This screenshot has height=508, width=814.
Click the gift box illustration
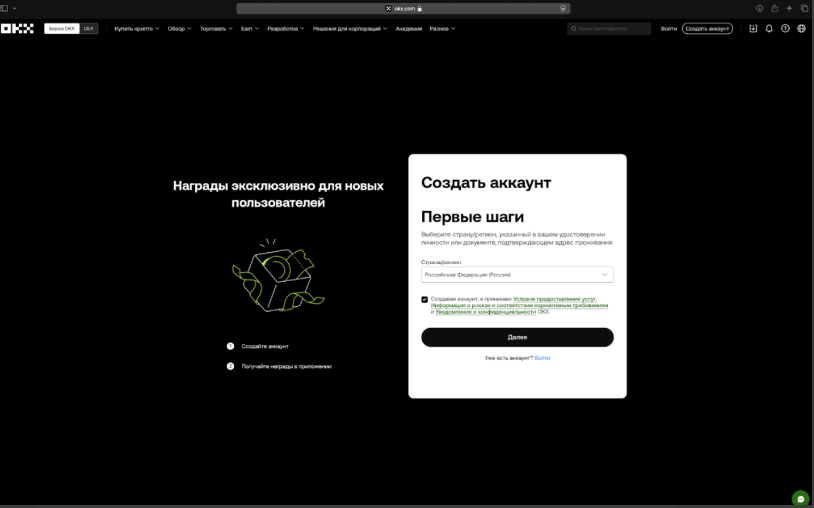278,276
